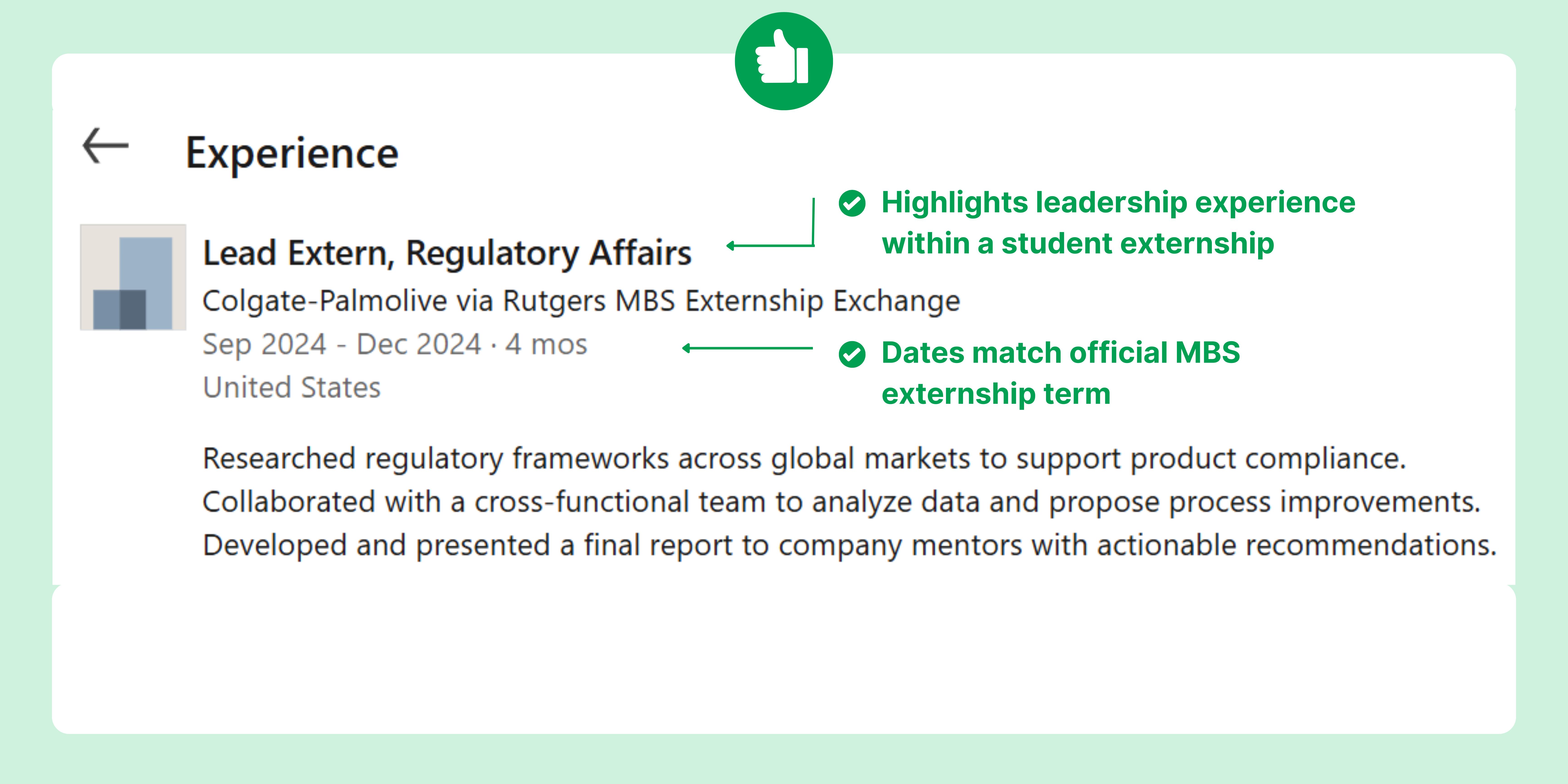Viewport: 1568px width, 784px height.
Task: Click checkmark icon next to Highlights leadership
Action: (852, 203)
